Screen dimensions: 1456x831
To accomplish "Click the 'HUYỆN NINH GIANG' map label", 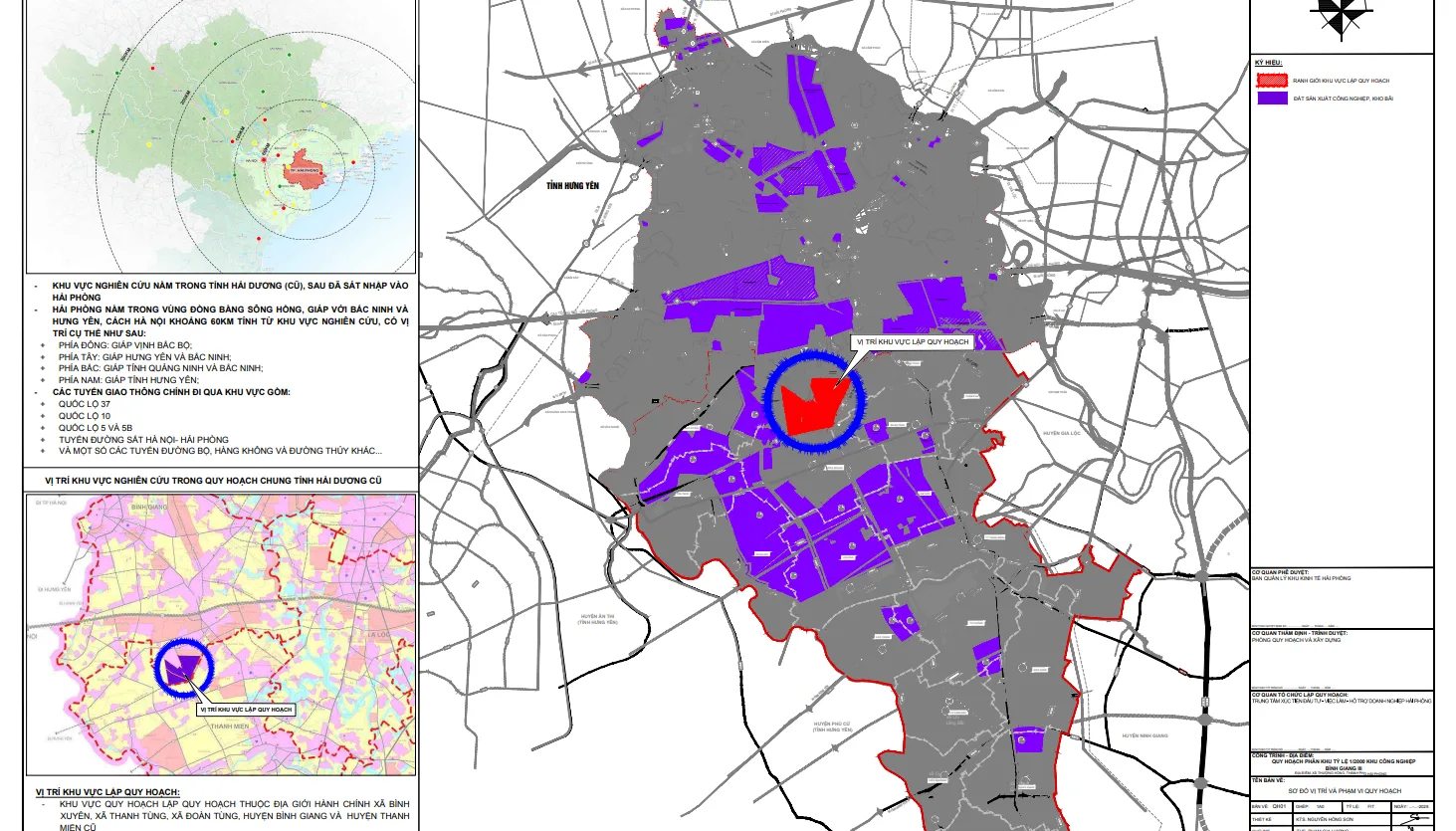I will [1144, 735].
